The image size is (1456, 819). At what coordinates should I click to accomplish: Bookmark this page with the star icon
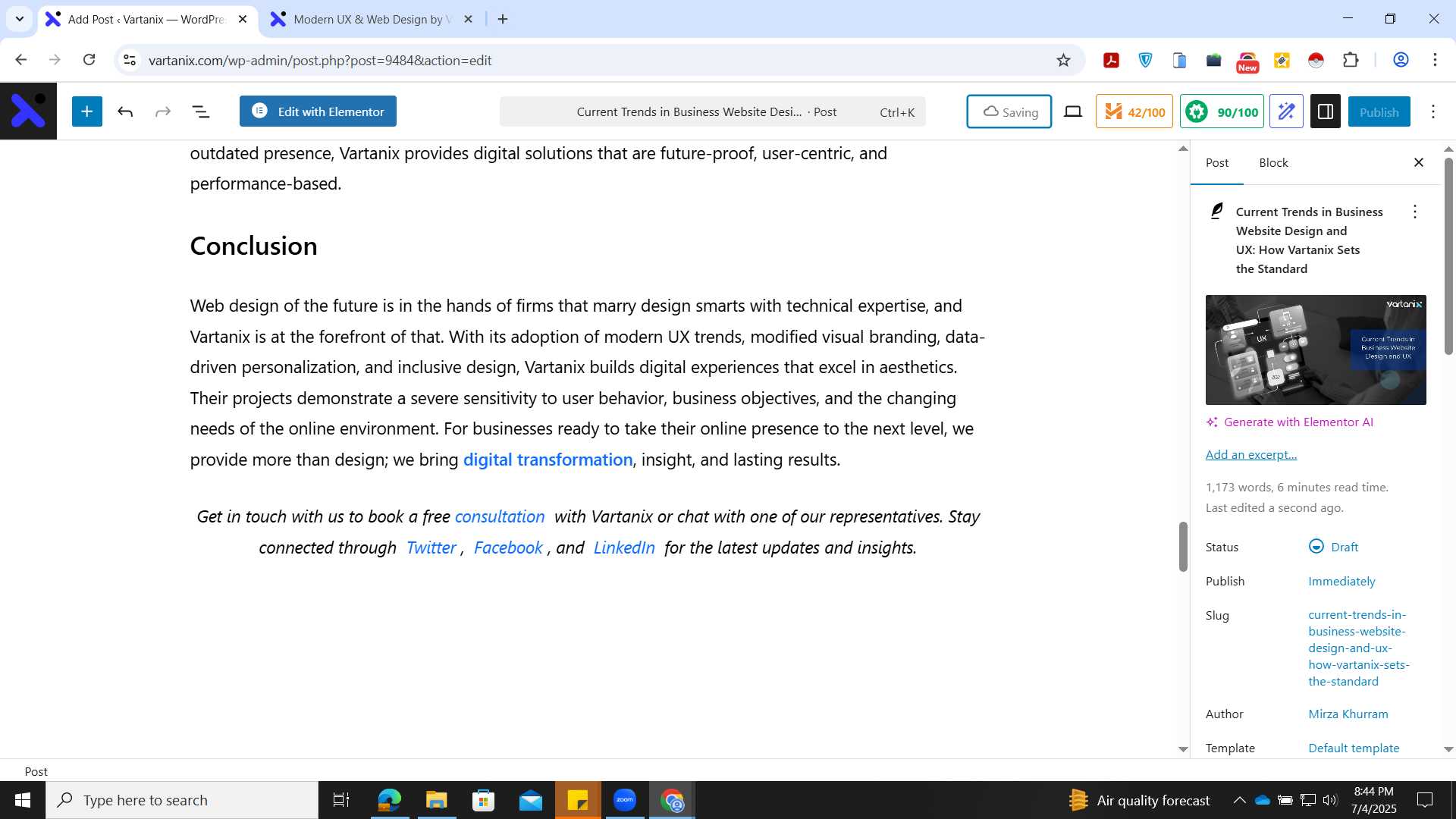(x=1063, y=60)
